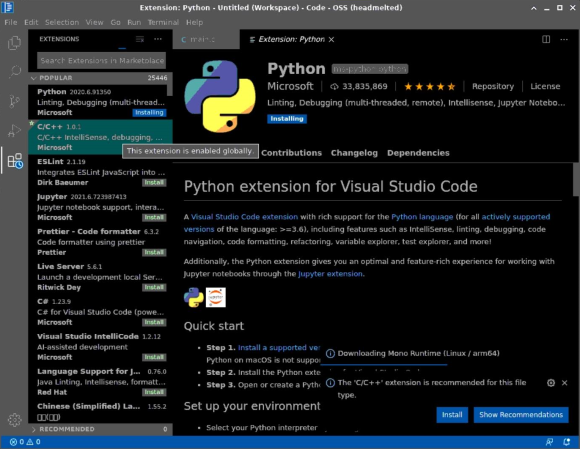Install the C# extension
Screen dimensions: 580x449
click(x=154, y=323)
